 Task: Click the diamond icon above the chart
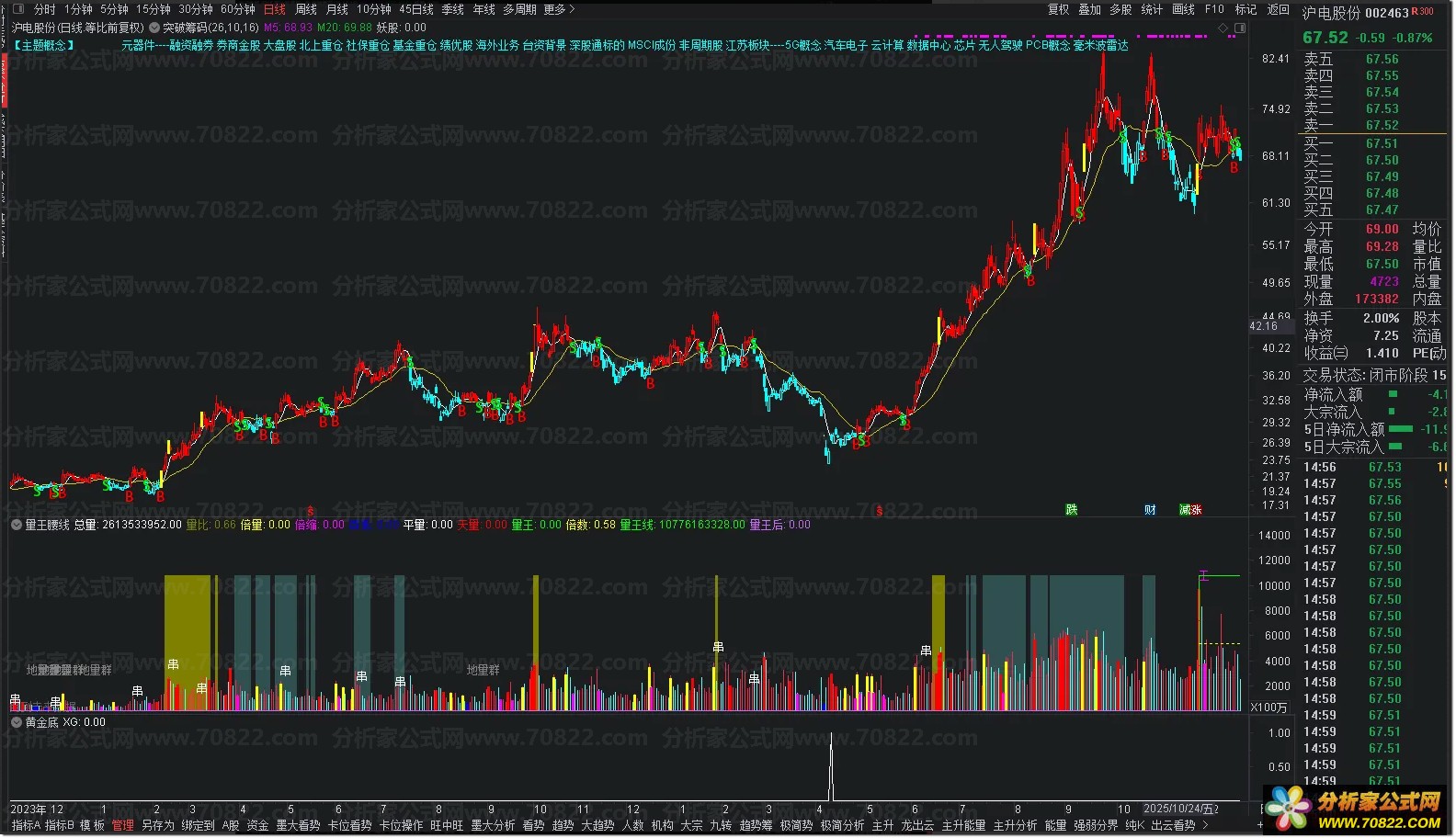(x=1223, y=28)
